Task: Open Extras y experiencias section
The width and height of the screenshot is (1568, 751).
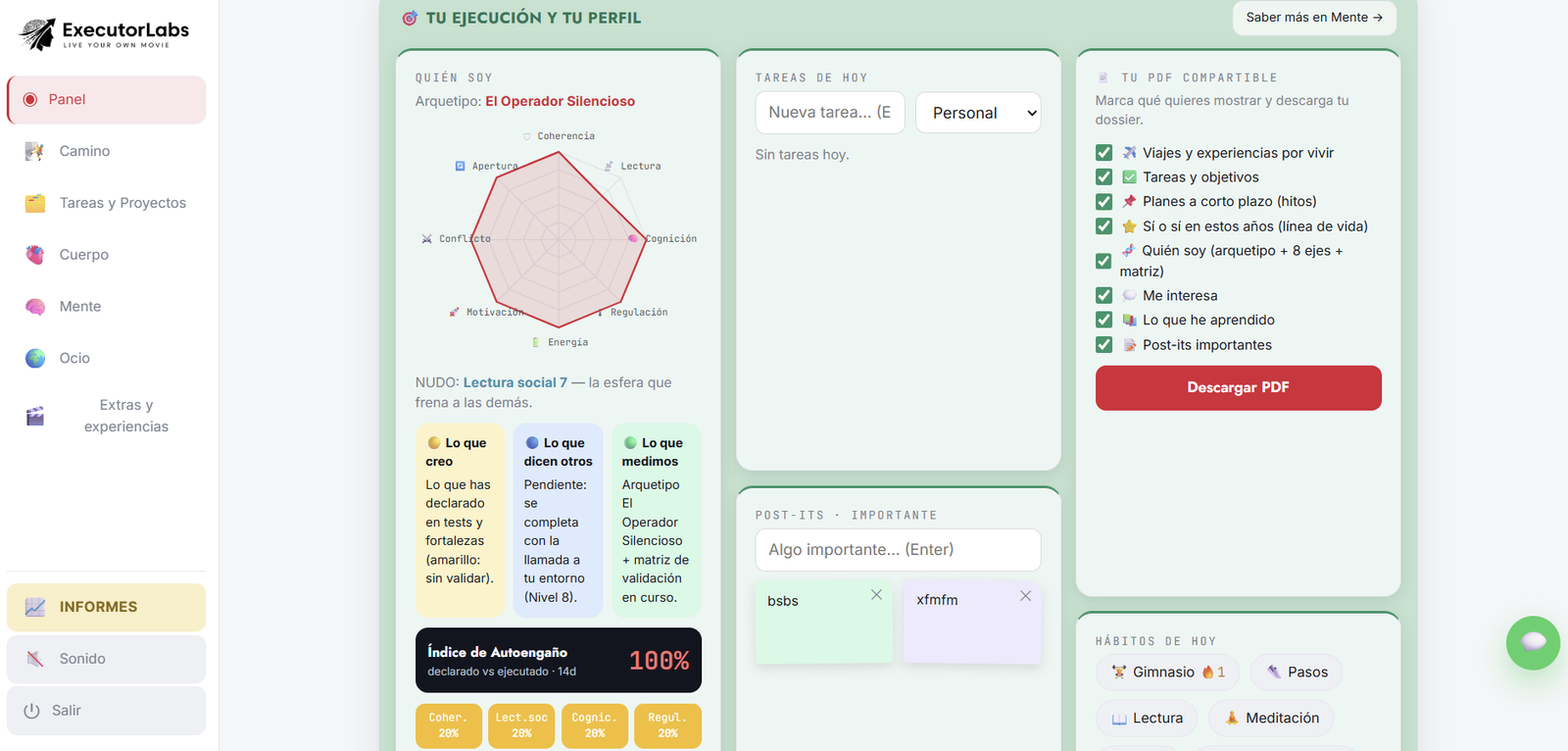Action: point(107,416)
